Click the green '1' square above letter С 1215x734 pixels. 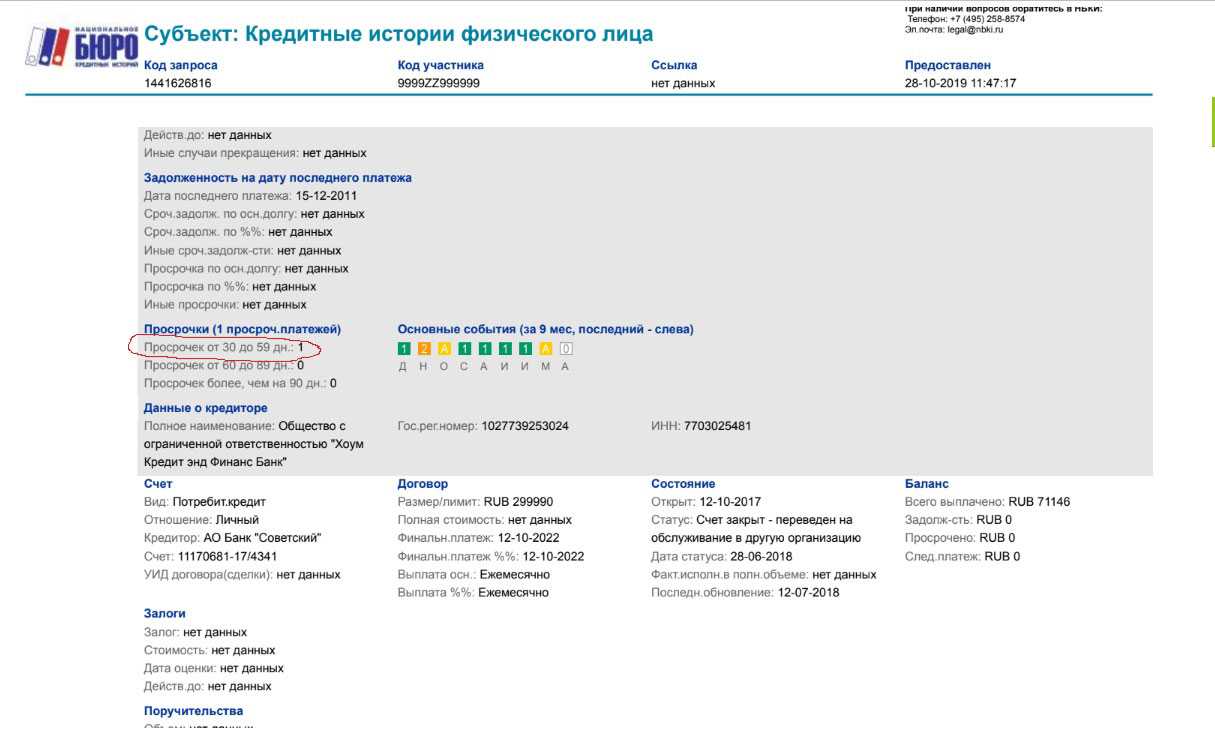coord(464,349)
